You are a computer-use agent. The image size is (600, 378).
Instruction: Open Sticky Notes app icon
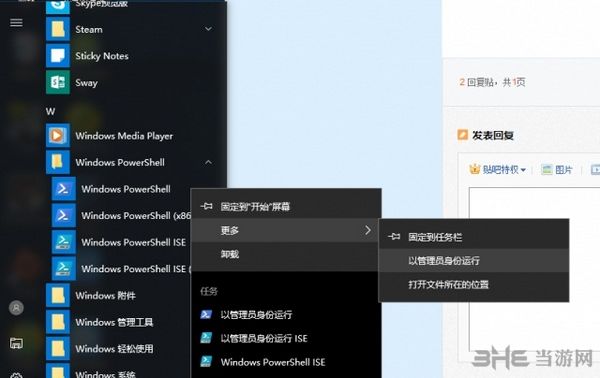coord(58,56)
